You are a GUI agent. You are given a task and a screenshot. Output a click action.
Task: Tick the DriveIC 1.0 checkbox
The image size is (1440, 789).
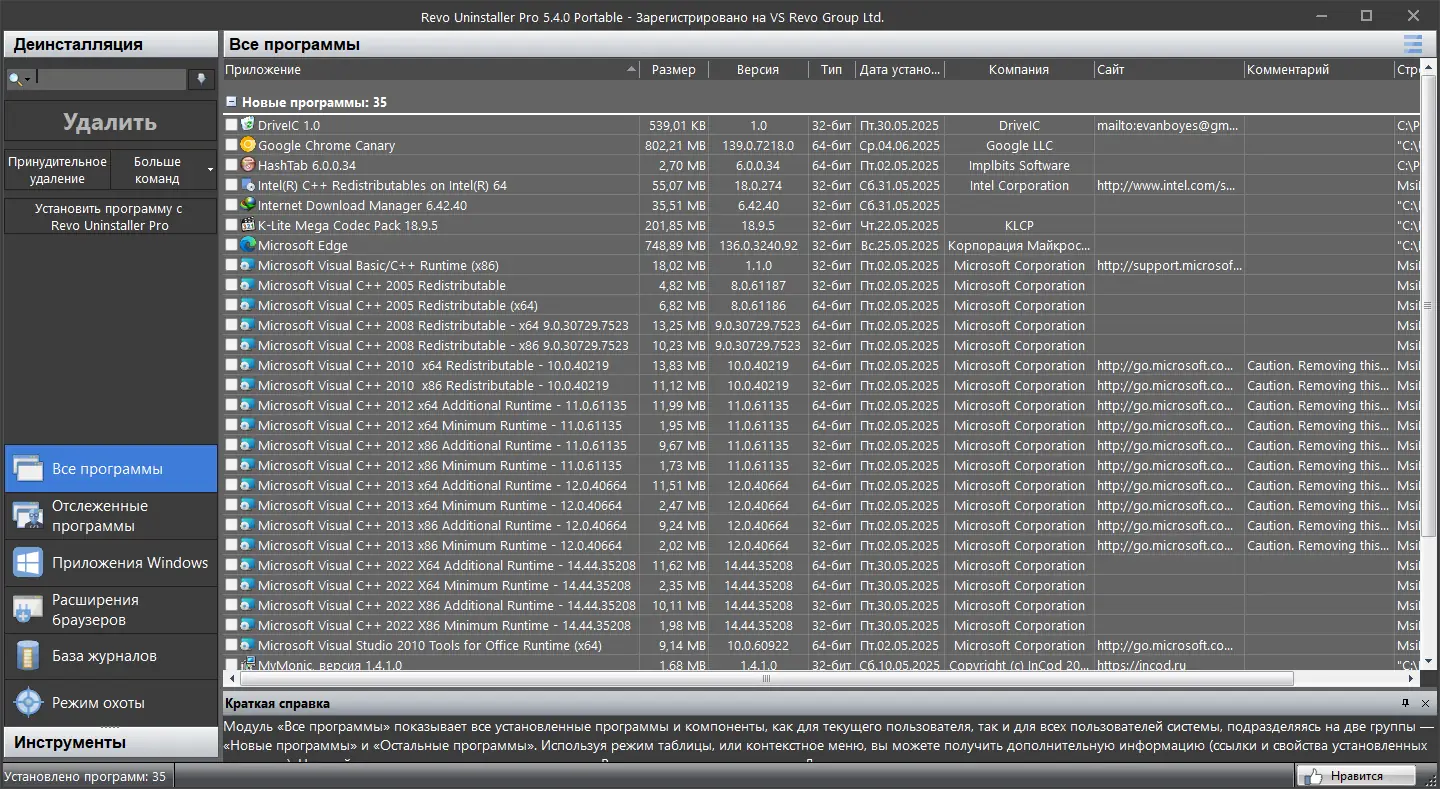tap(232, 125)
